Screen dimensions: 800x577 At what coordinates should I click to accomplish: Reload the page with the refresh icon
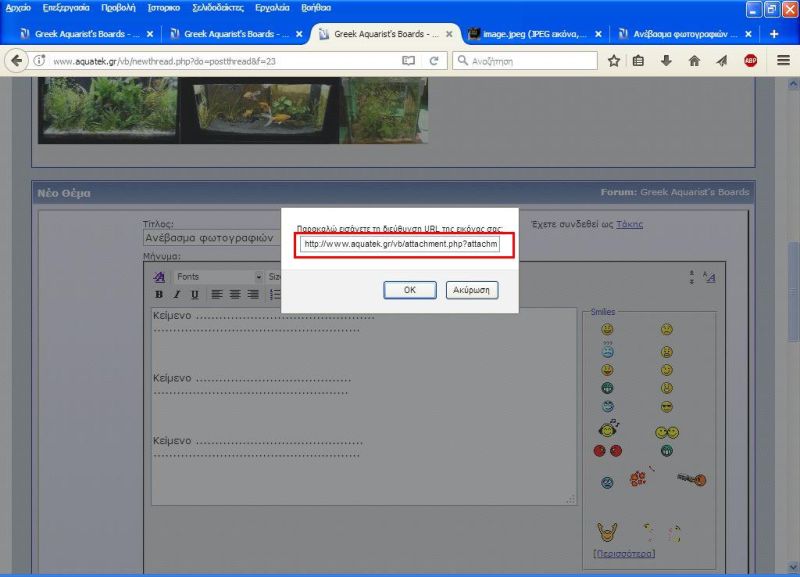pyautogui.click(x=433, y=61)
